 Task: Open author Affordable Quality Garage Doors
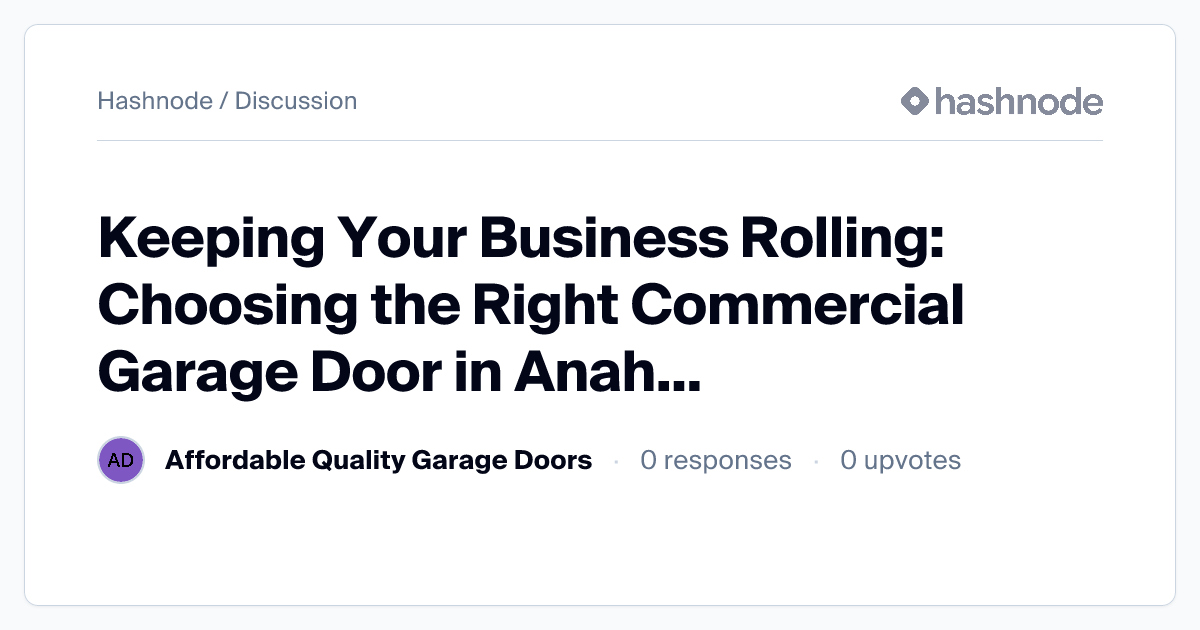click(x=378, y=461)
